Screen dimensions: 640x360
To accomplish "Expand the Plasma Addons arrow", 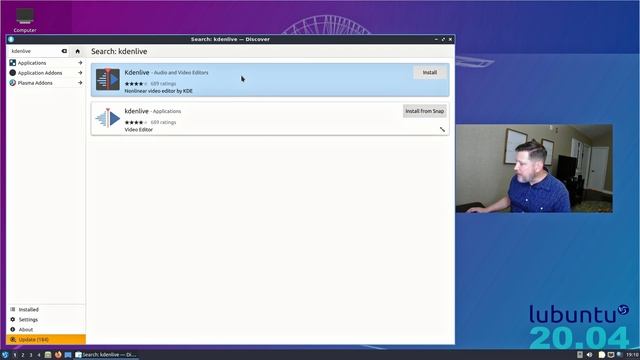I will (x=80, y=83).
